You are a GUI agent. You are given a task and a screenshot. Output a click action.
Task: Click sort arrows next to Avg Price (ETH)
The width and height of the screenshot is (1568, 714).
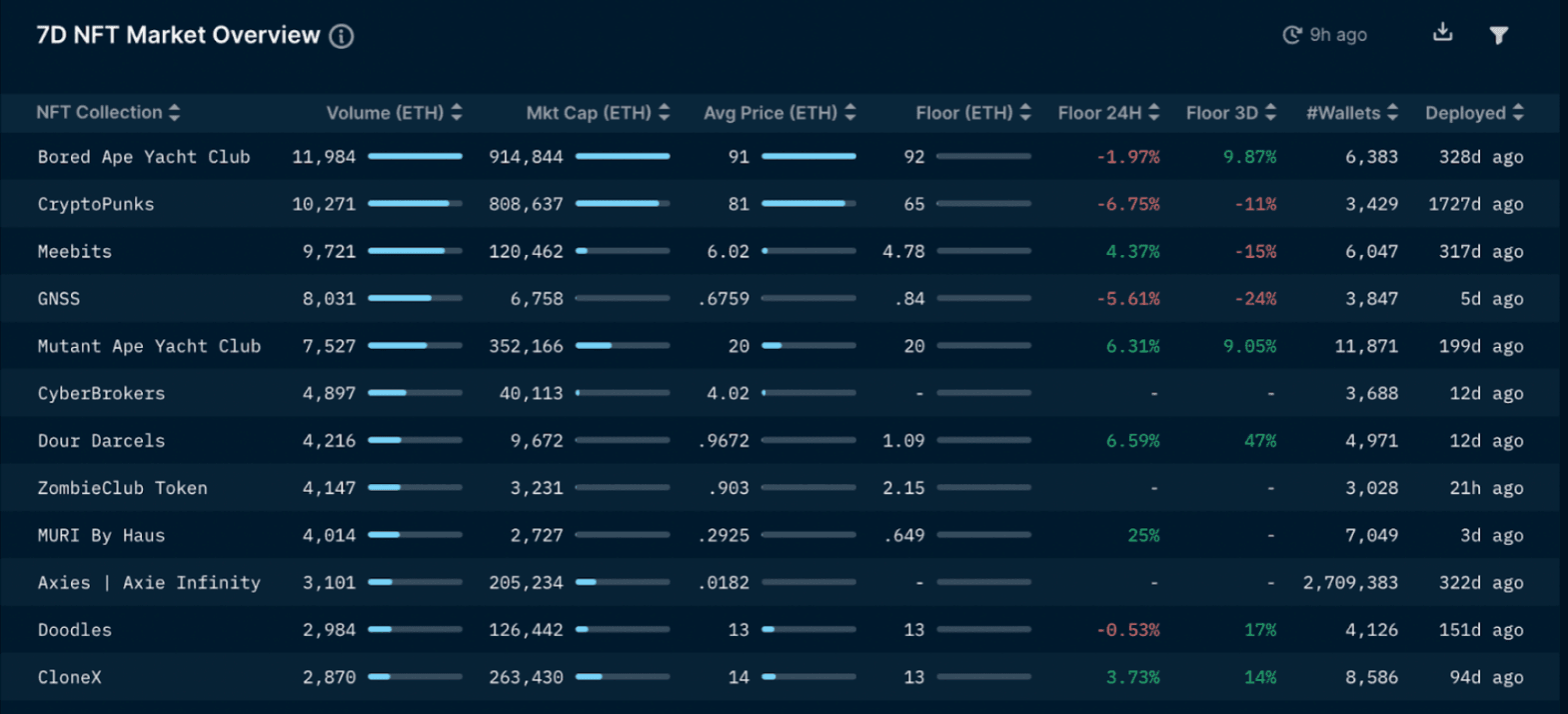pos(850,113)
